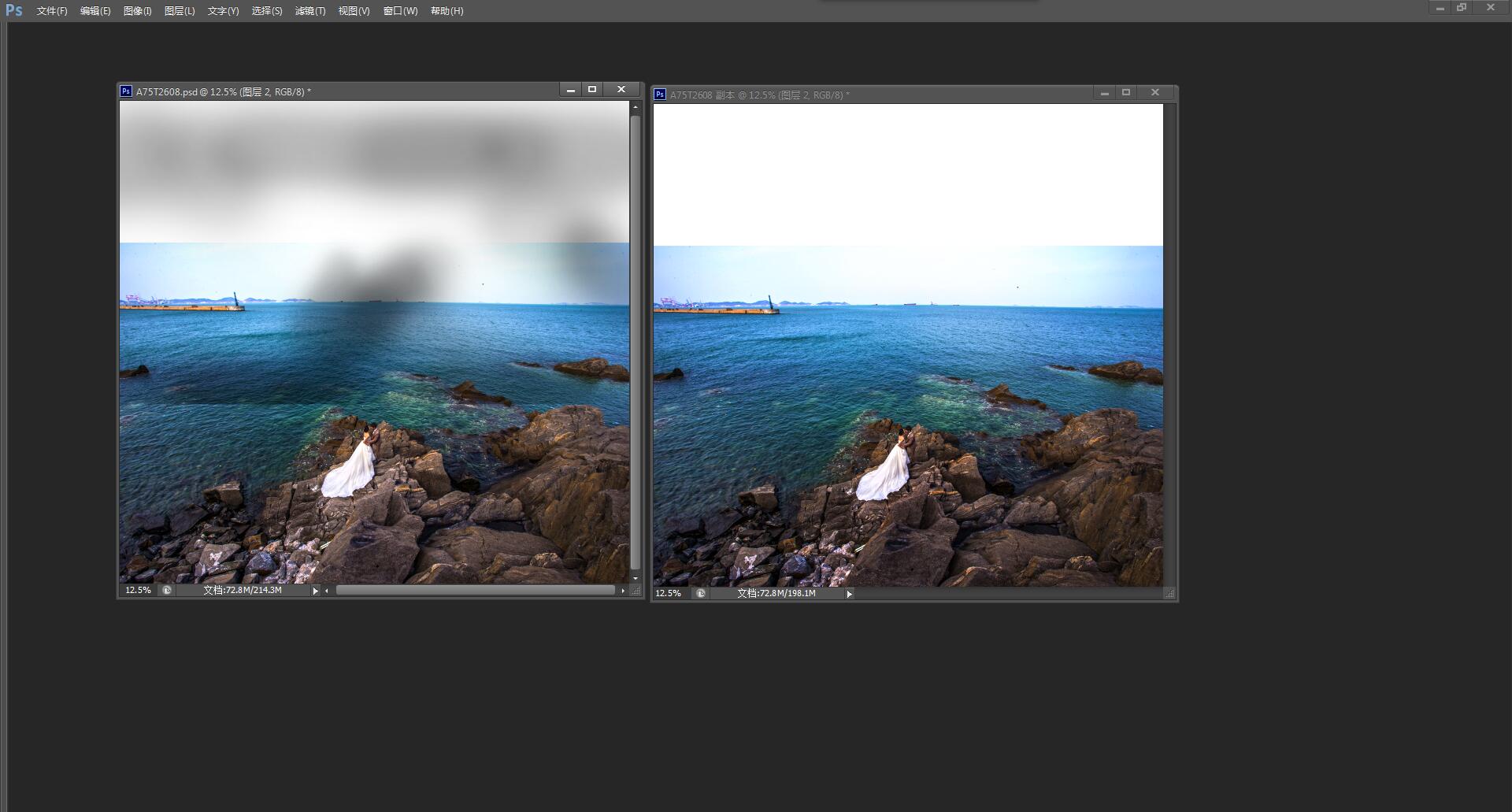Click the 12.5% zoom field in 副本 window
The height and width of the screenshot is (812, 1512).
[669, 593]
